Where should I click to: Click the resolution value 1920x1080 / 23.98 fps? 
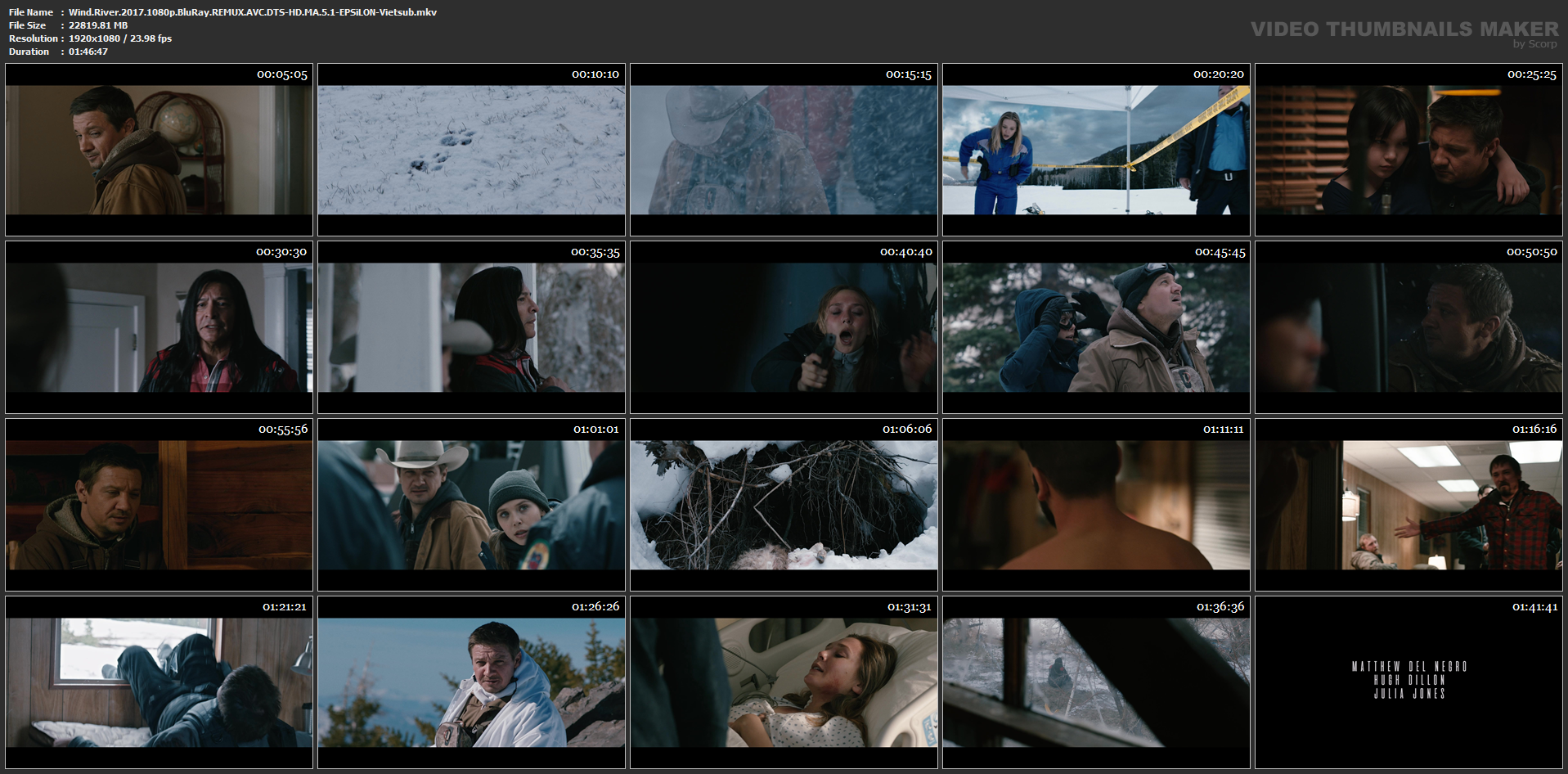pyautogui.click(x=120, y=38)
